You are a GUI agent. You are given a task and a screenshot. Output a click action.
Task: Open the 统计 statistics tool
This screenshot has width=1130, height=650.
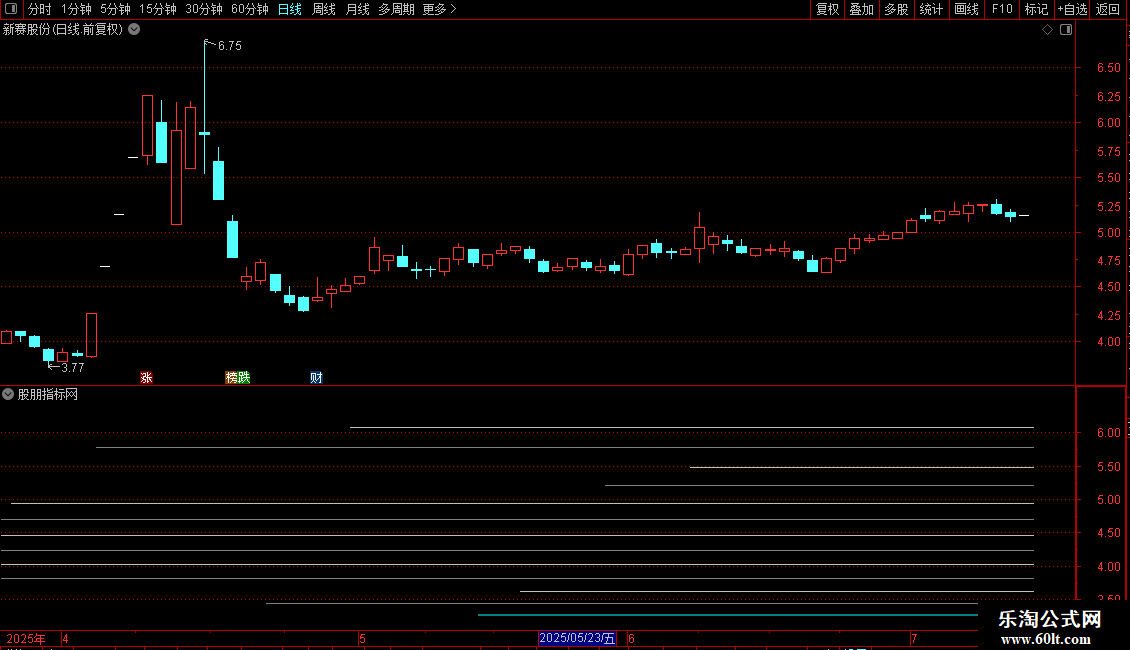pos(930,9)
